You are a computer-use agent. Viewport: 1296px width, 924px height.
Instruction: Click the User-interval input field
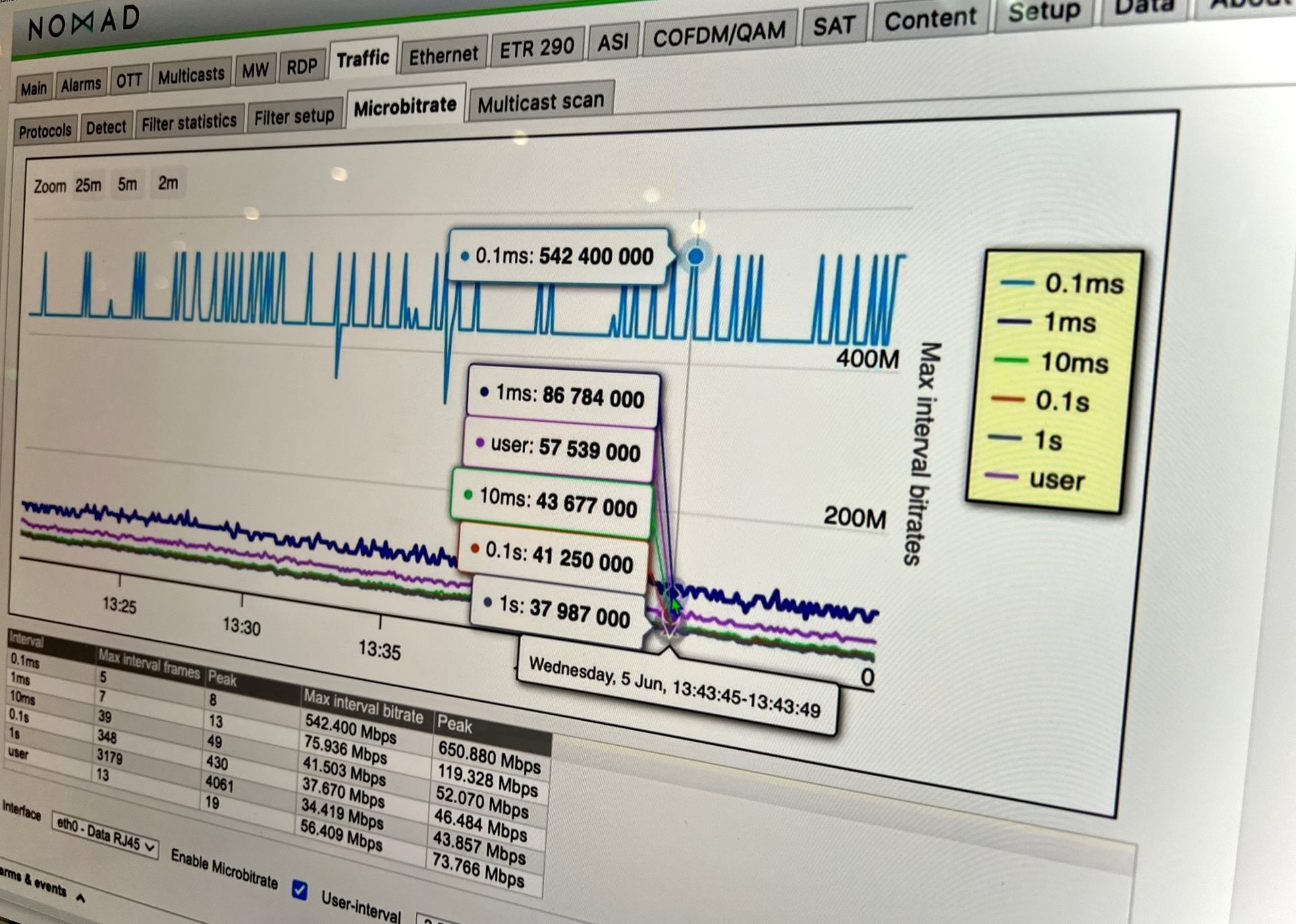(432, 919)
